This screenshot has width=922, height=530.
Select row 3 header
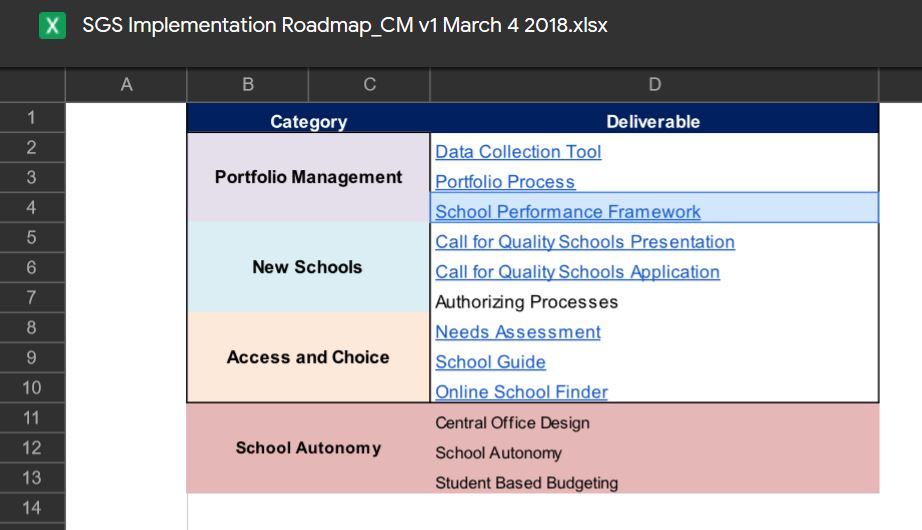click(32, 178)
